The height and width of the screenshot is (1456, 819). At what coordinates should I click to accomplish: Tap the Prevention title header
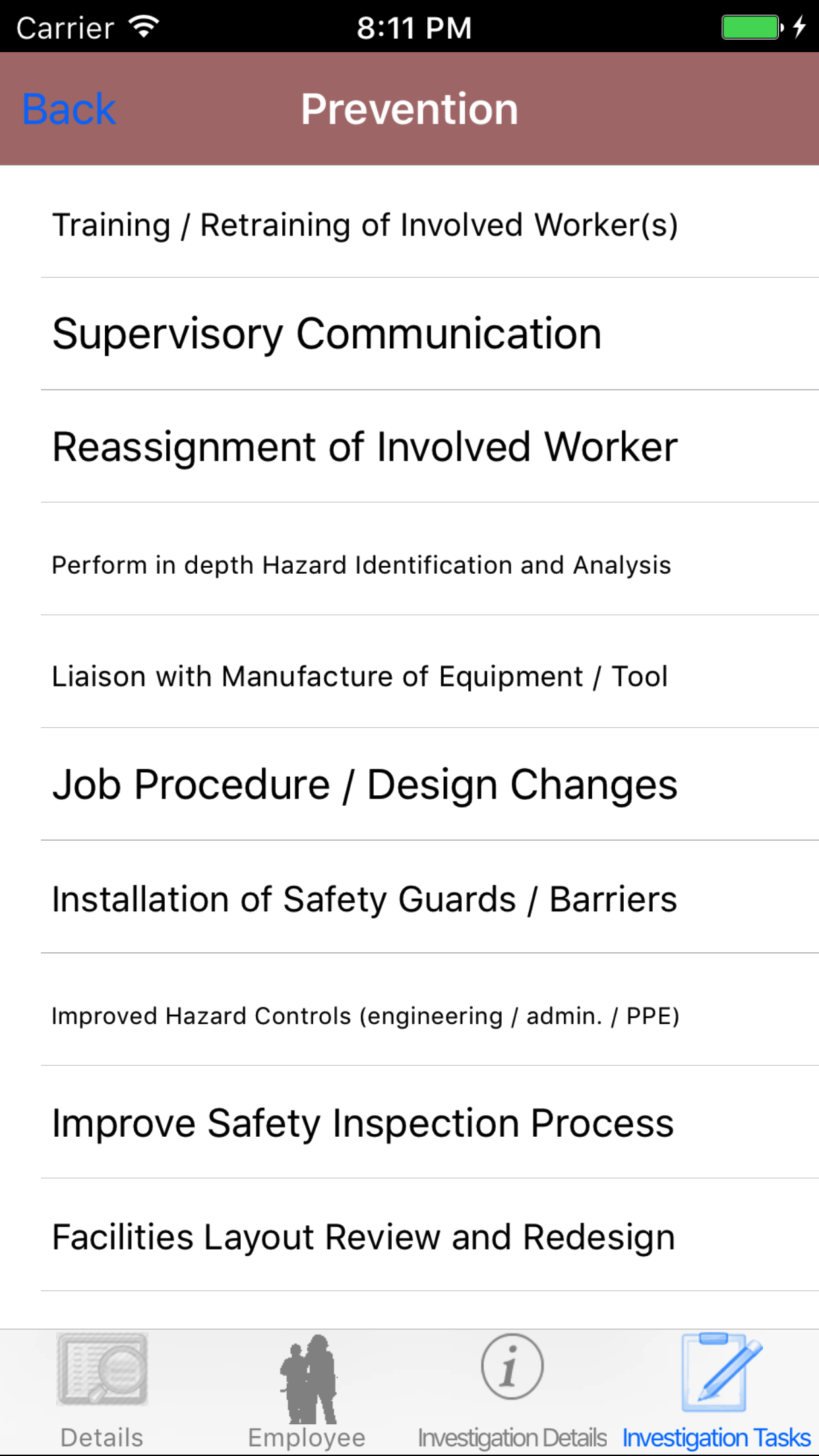(409, 109)
